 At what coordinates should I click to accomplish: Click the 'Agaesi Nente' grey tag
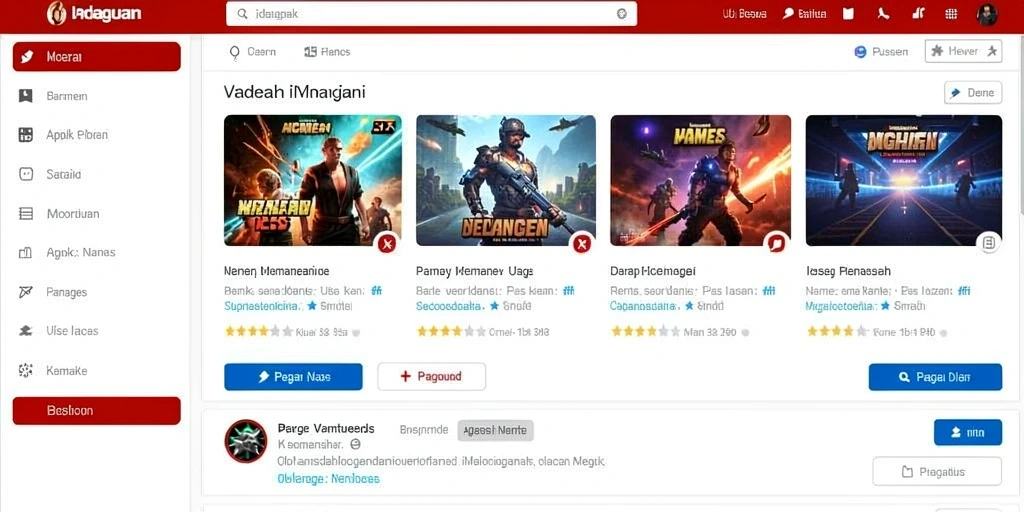tap(496, 430)
